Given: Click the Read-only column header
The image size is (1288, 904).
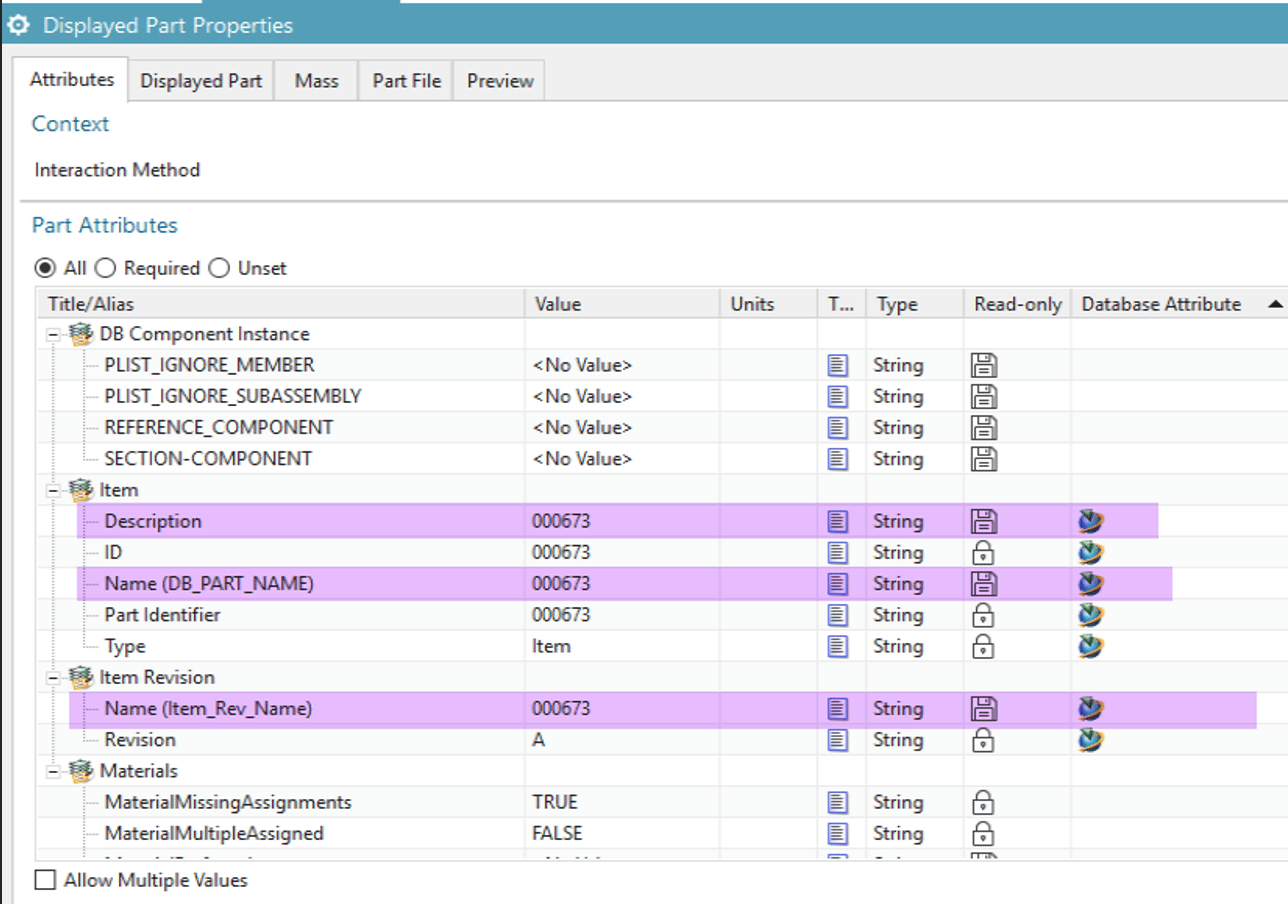Looking at the screenshot, I should (x=1017, y=304).
